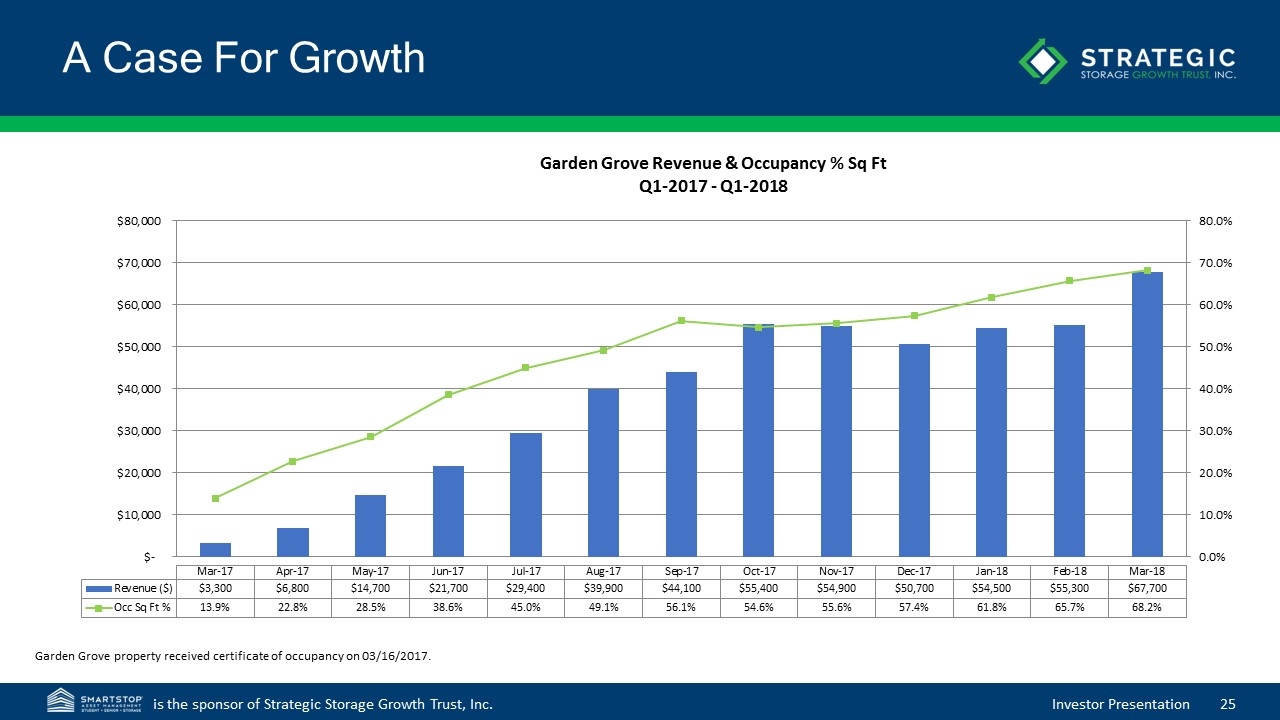Viewport: 1280px width, 720px height.
Task: Click the 'A Case For Growth' slide title
Action: (243, 58)
